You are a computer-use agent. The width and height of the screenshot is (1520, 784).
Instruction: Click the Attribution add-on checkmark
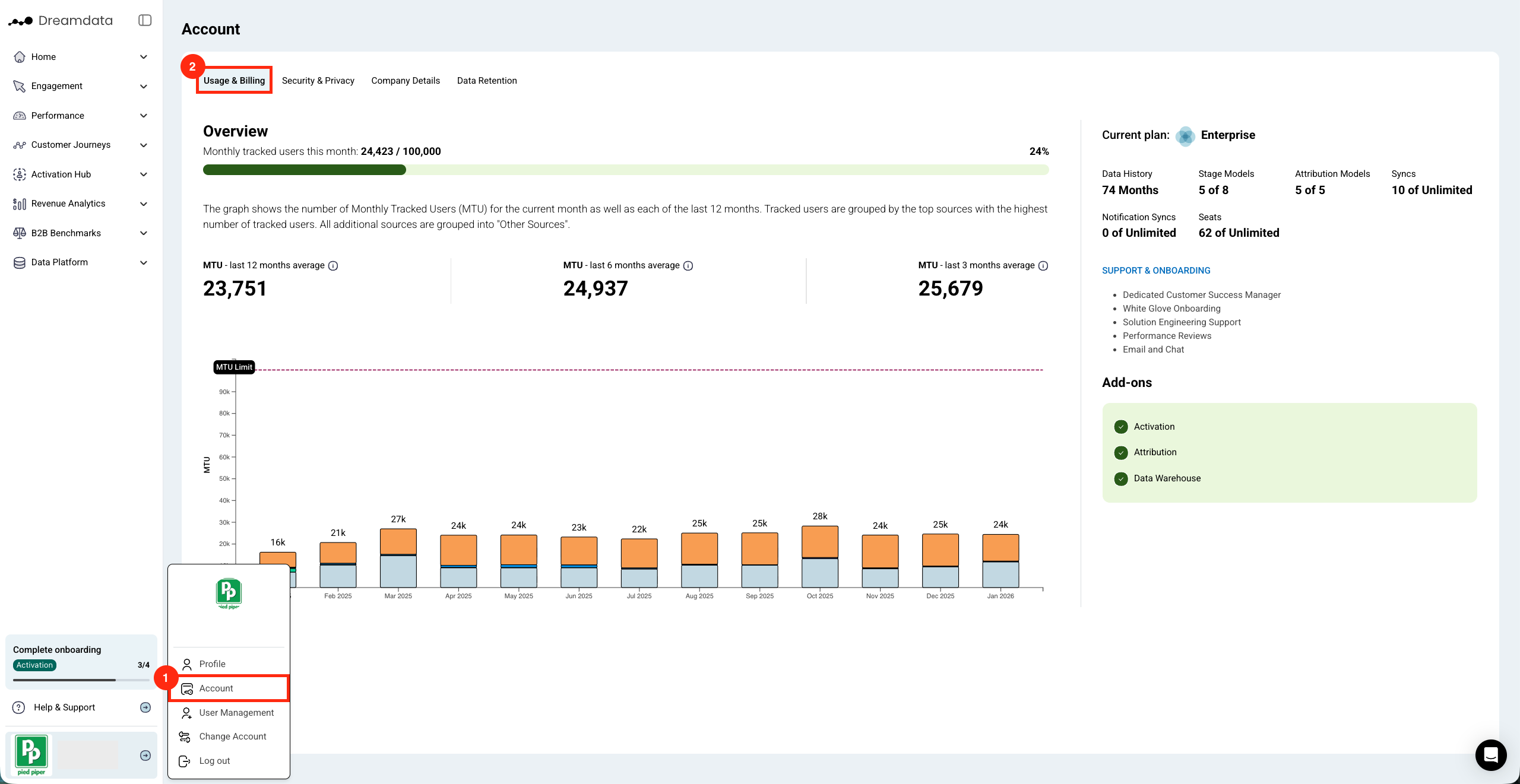coord(1121,453)
